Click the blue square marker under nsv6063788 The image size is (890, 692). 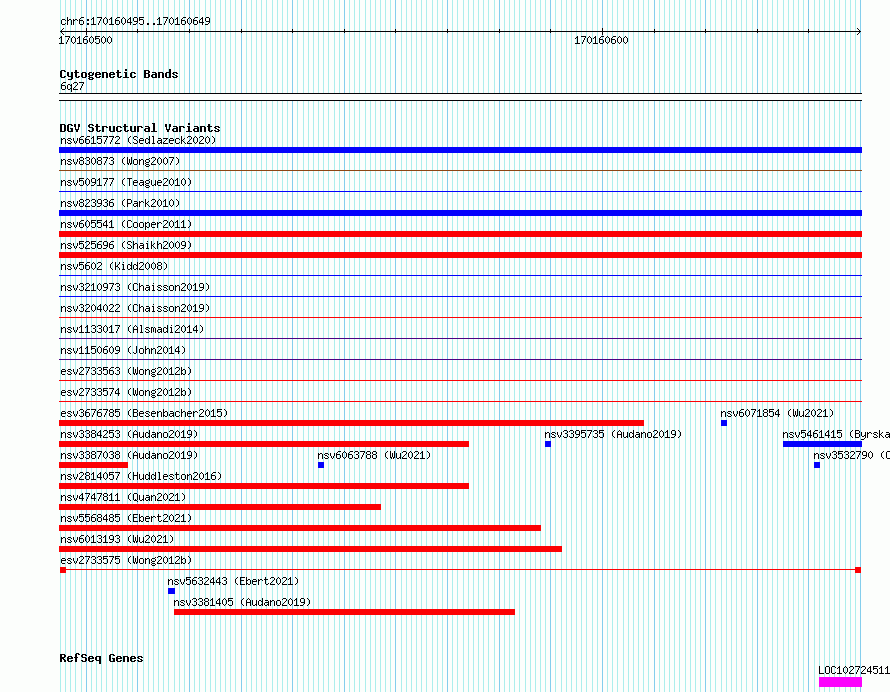(x=321, y=465)
